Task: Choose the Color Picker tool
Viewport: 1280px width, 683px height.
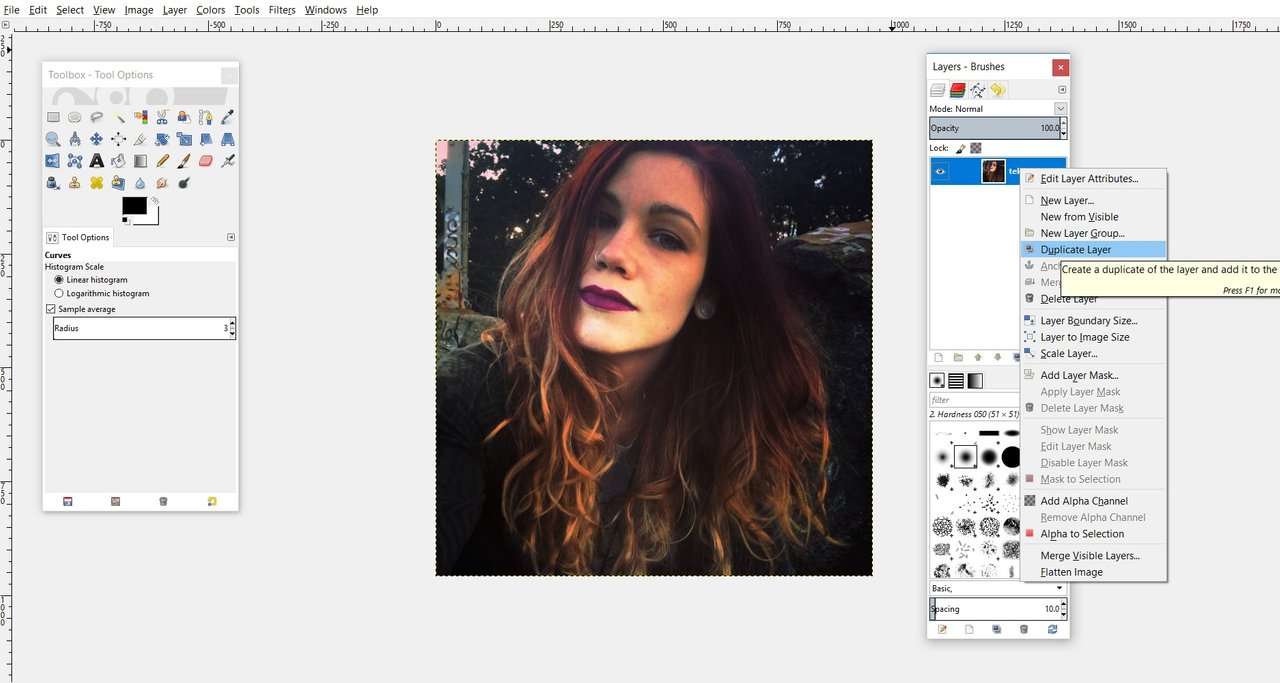Action: tap(227, 117)
